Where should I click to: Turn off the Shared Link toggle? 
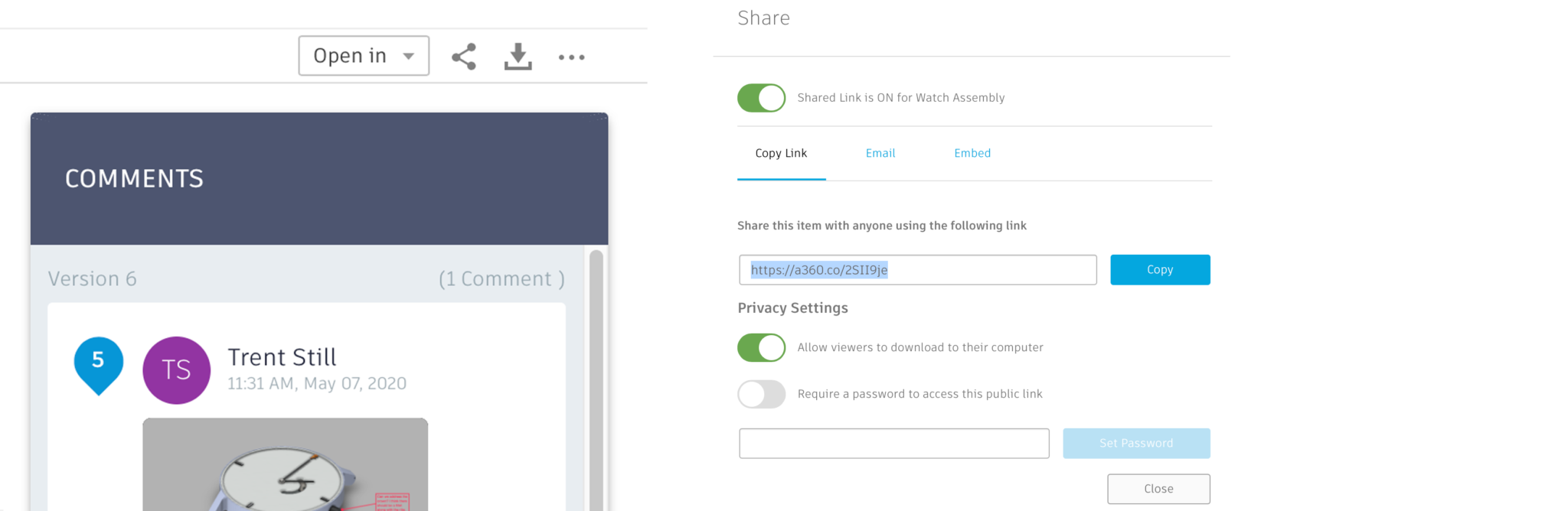761,98
